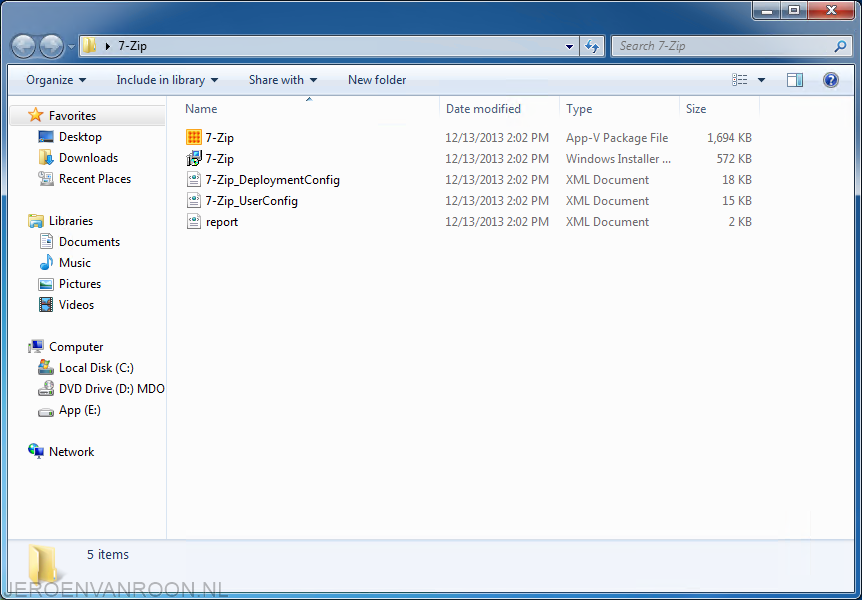Click the Libraries icon in navigation pane
This screenshot has width=862, height=600.
click(x=36, y=221)
